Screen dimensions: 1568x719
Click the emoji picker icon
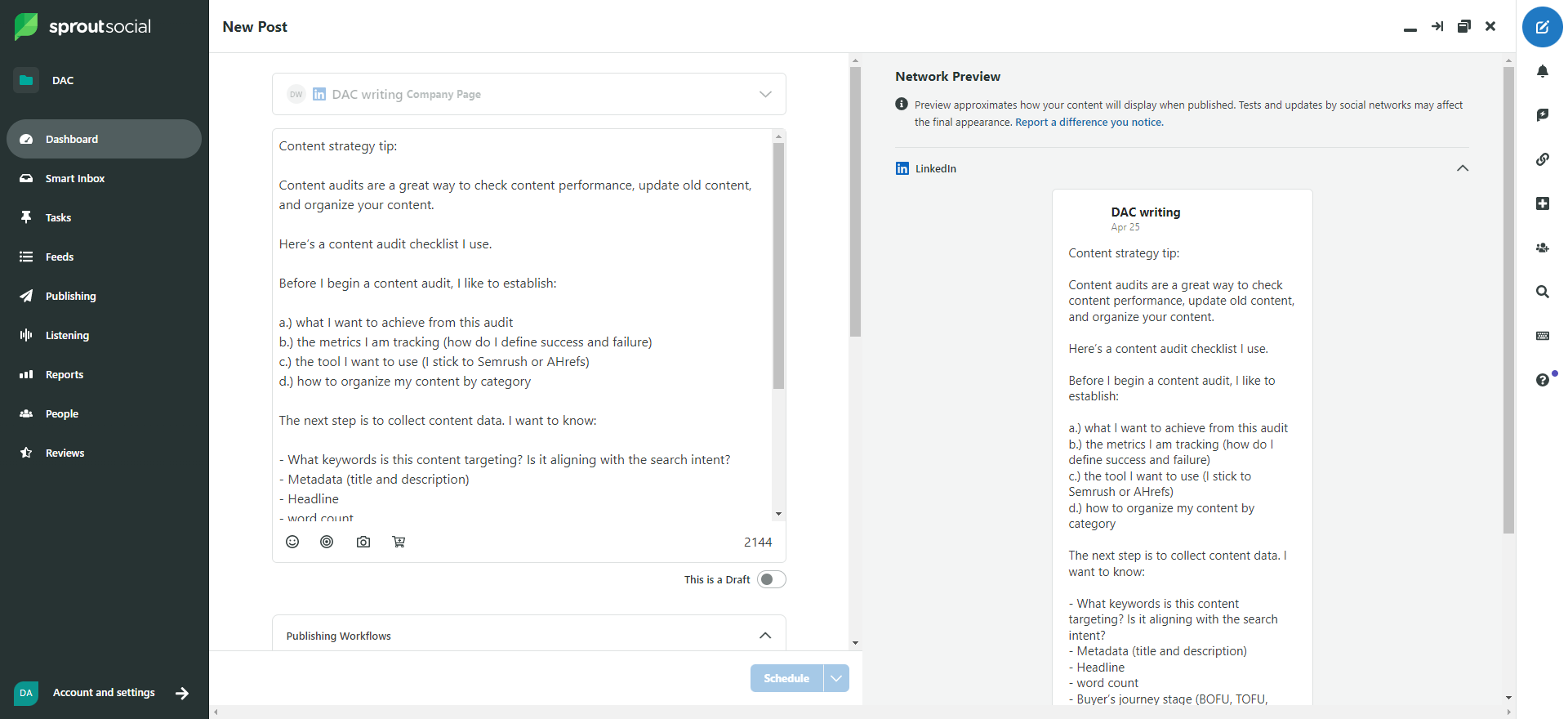292,542
